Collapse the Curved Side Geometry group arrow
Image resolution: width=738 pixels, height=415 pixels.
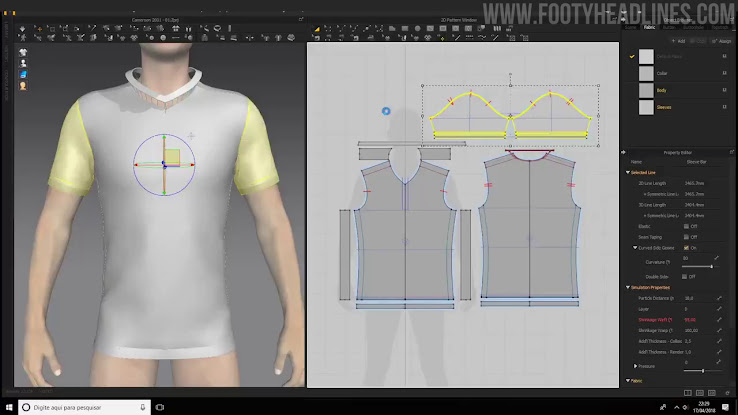point(634,247)
